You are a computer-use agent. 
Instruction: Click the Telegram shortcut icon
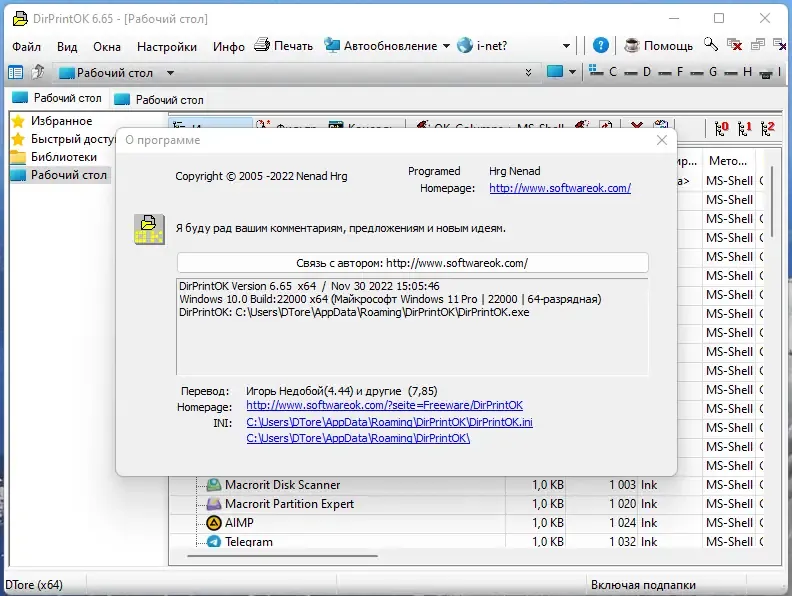point(214,541)
